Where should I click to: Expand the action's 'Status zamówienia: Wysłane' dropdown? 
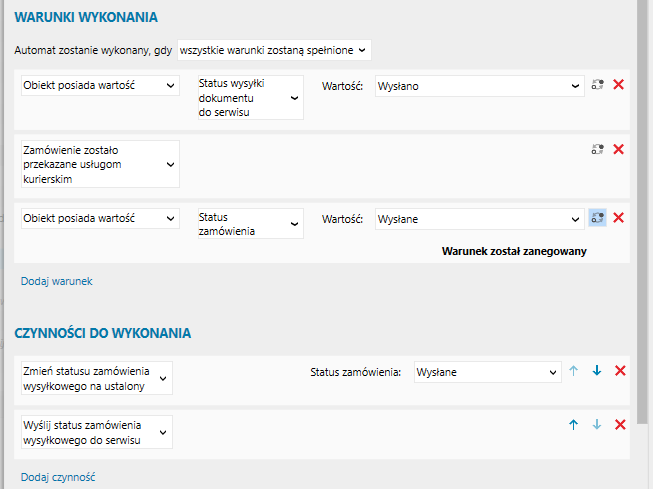click(487, 372)
